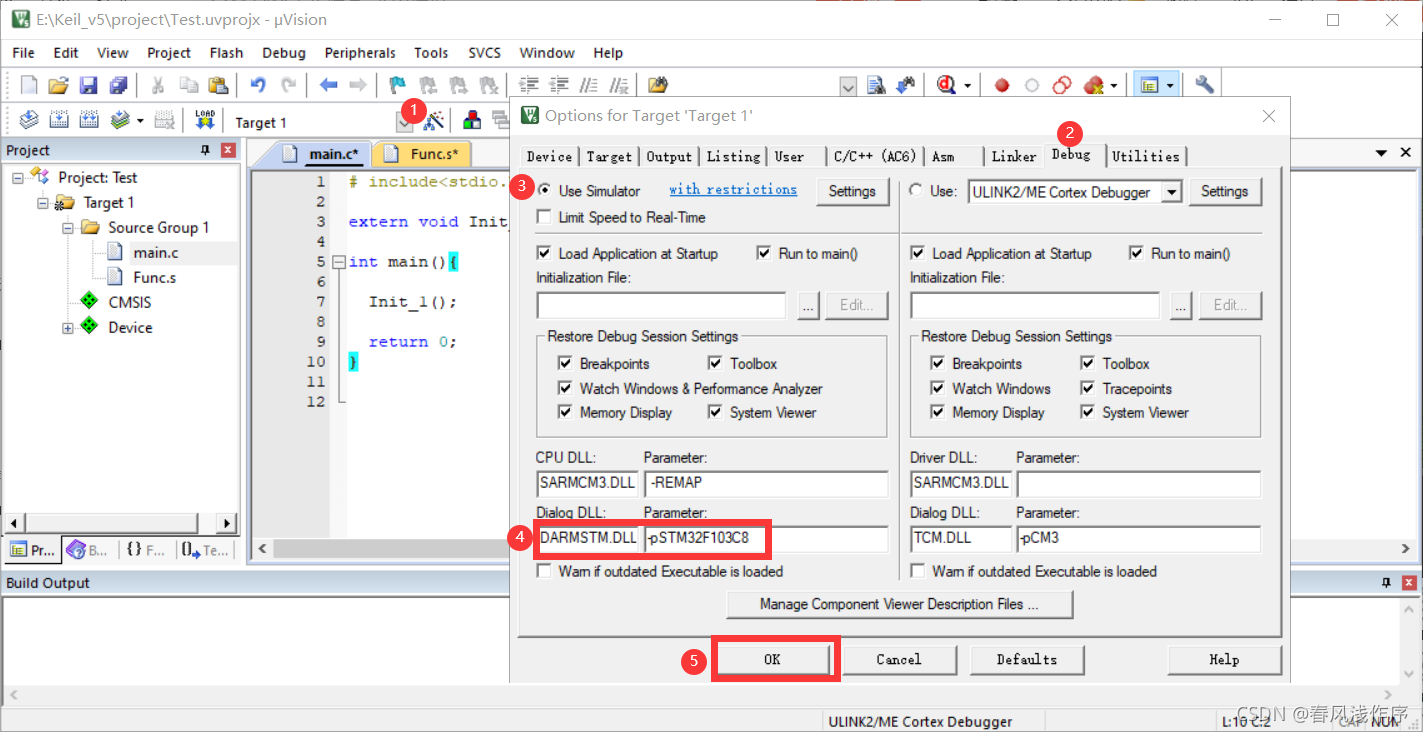Click the Translate file toolbar icon
Viewport: 1423px width, 732px height.
(x=29, y=120)
